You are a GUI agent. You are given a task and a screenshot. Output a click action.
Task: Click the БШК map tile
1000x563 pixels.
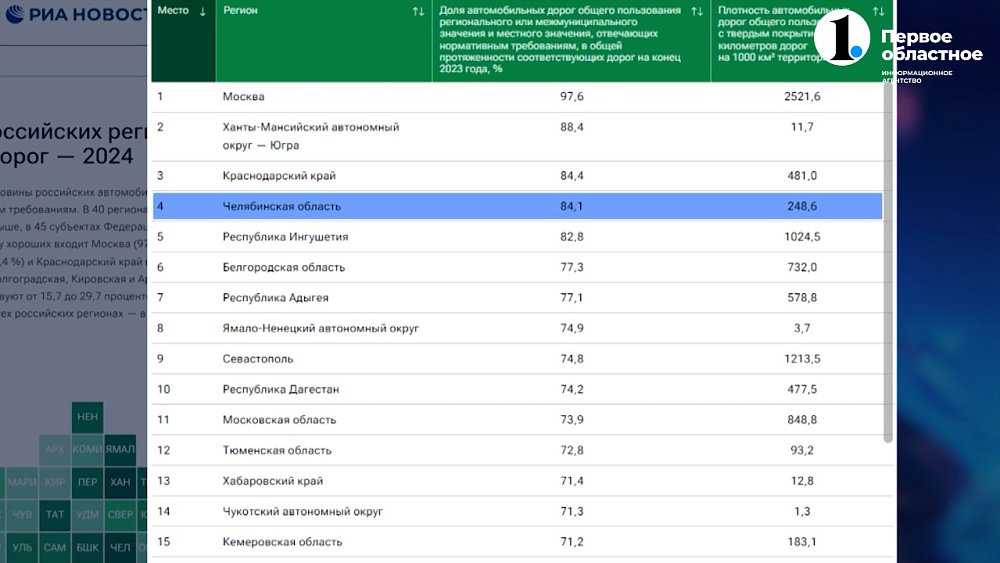(x=88, y=547)
